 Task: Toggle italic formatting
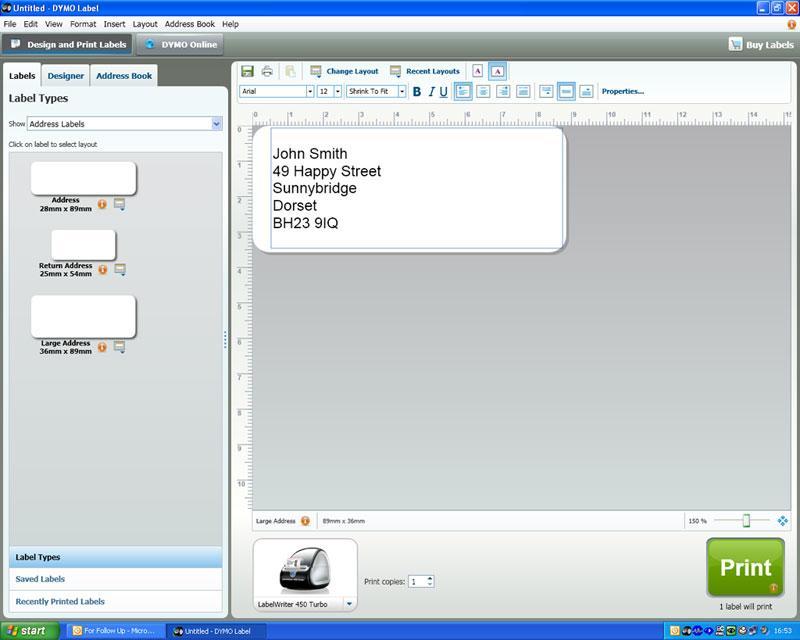[431, 91]
